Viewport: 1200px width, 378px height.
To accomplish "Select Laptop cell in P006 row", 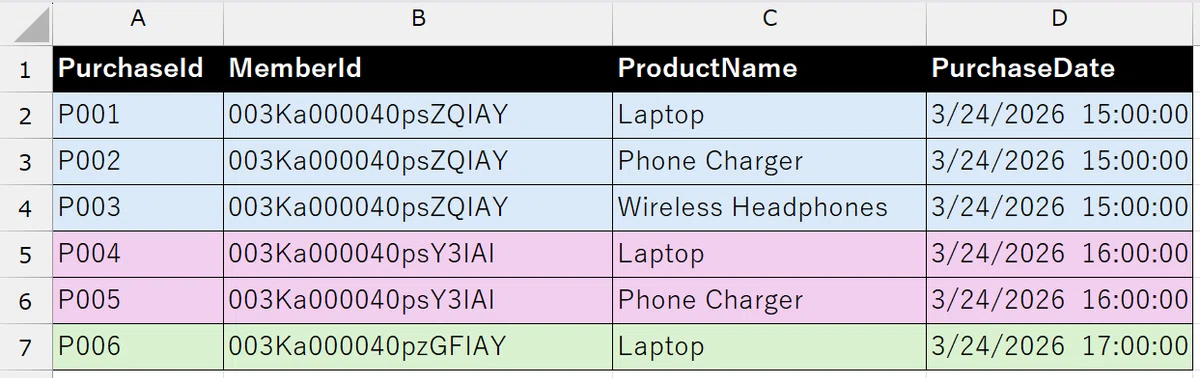I will [x=769, y=347].
